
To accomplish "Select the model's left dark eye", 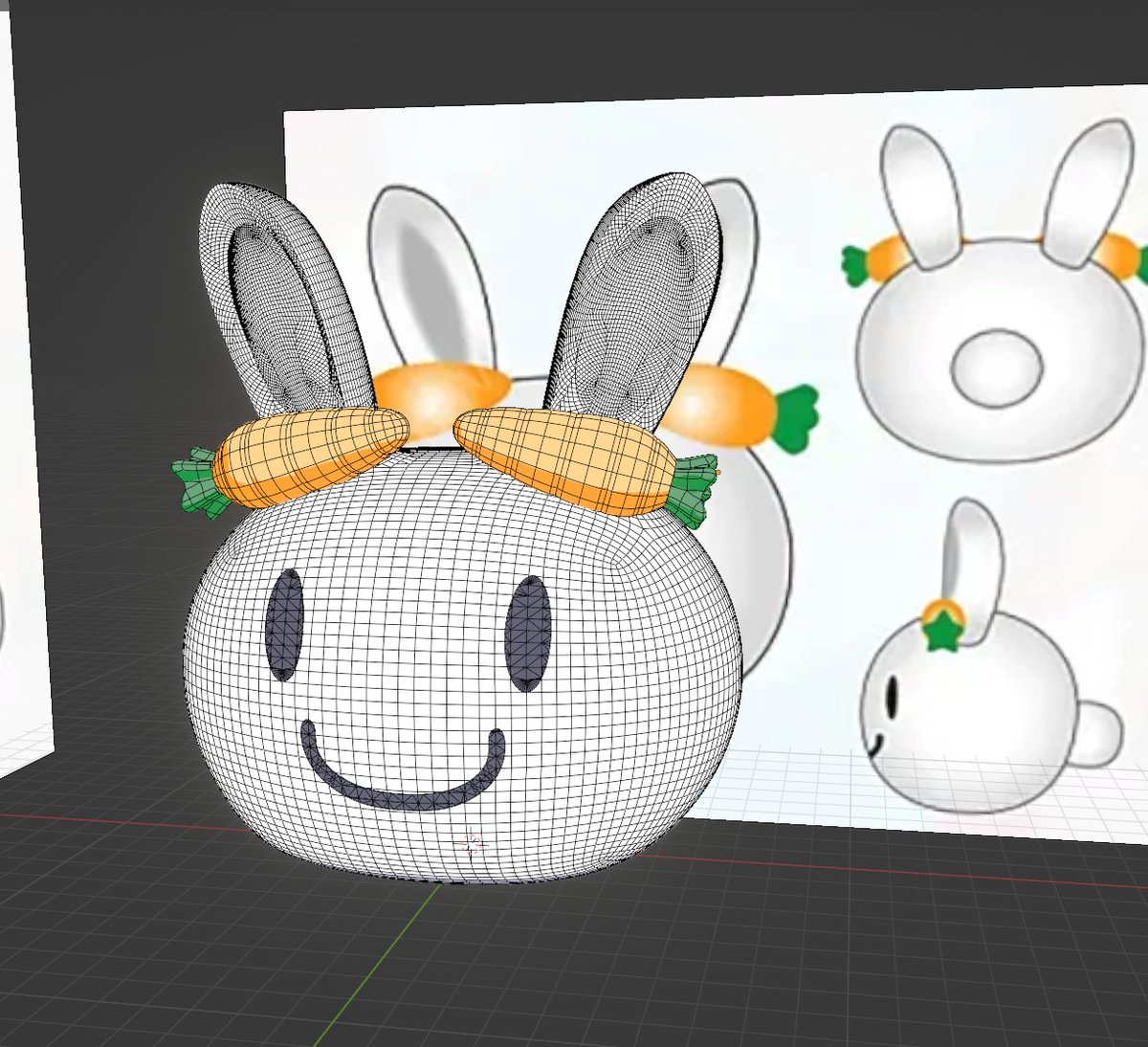I will coord(285,624).
